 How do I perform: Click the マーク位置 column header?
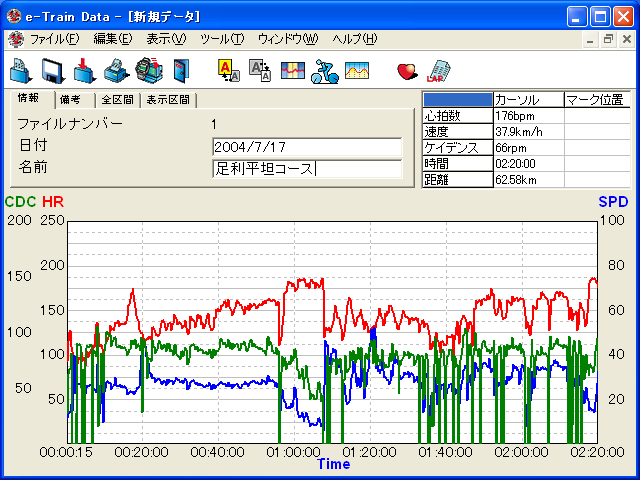596,100
